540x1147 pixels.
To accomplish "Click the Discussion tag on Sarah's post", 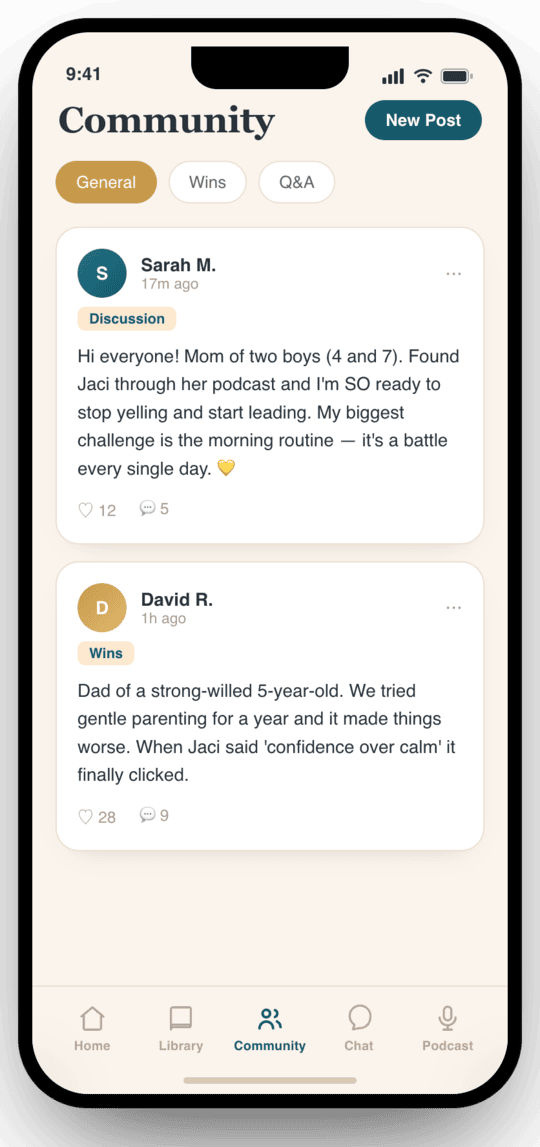I will (x=127, y=319).
